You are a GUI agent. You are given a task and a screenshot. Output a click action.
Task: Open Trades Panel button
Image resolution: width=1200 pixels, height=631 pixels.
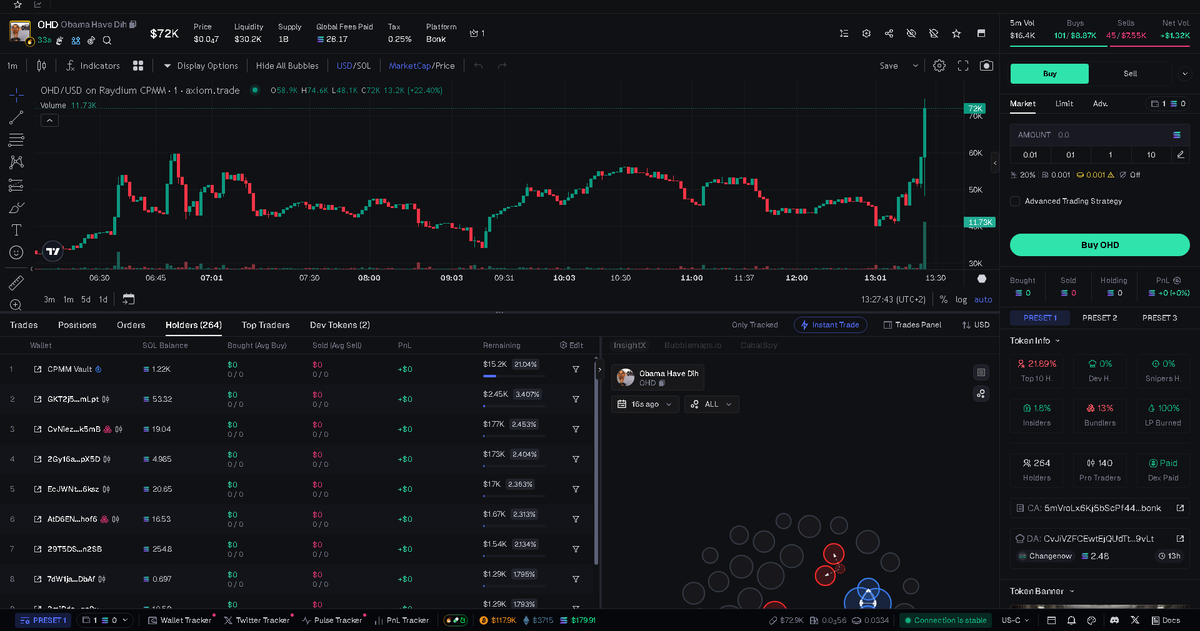pyautogui.click(x=912, y=325)
